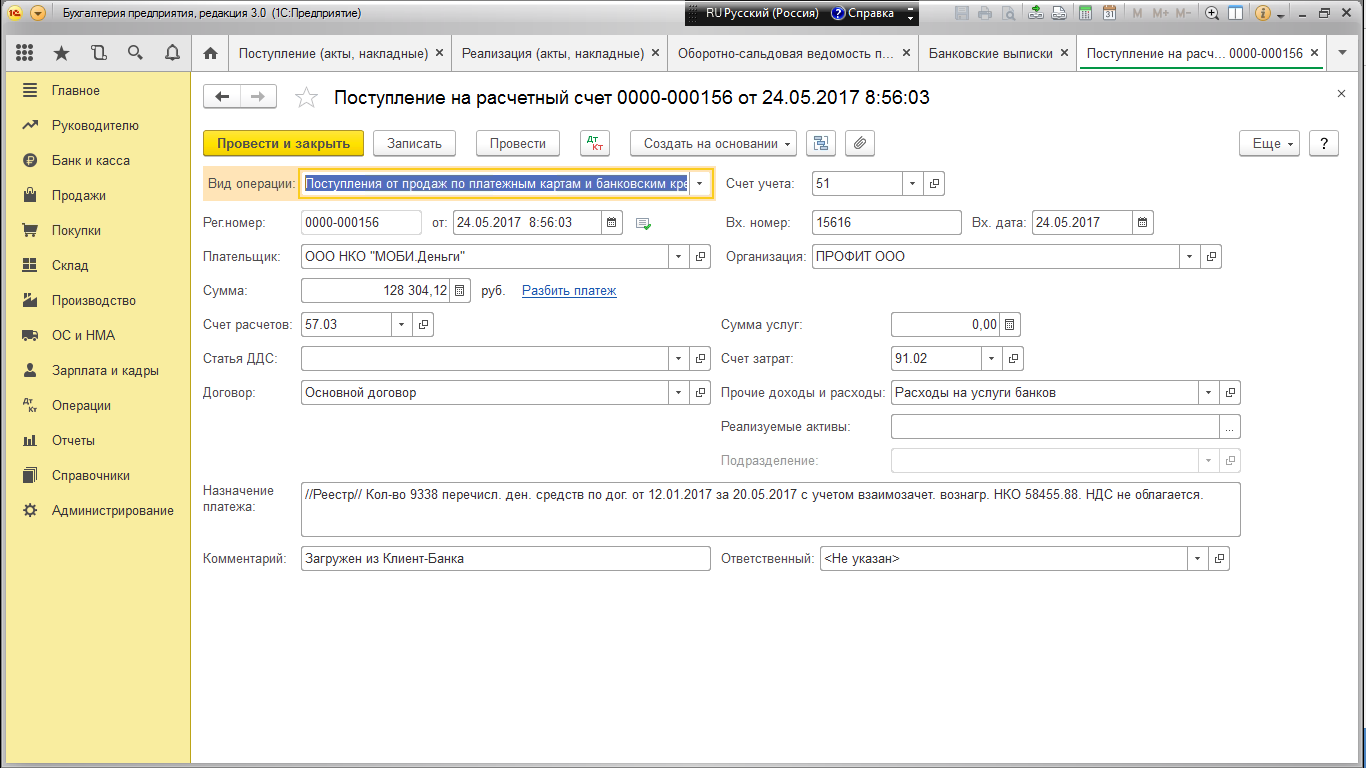Open calculator for Сумма field
The height and width of the screenshot is (768, 1366).
[460, 291]
